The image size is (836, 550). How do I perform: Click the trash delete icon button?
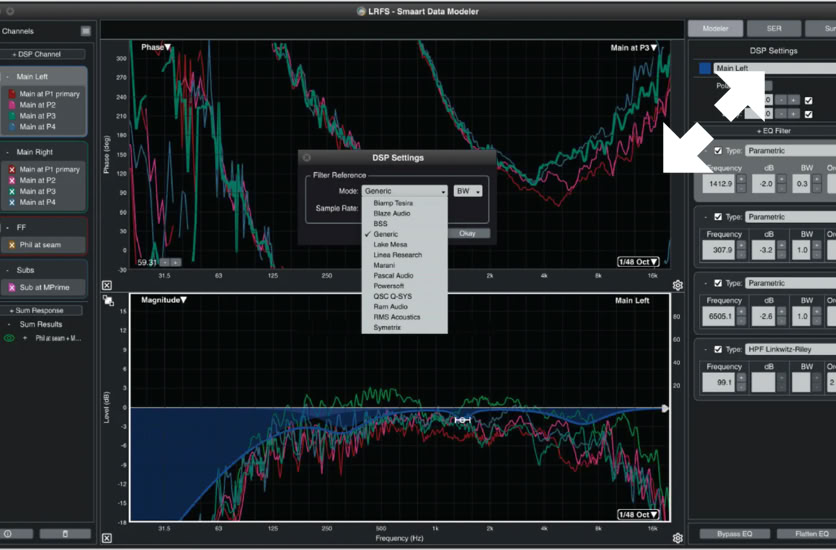pyautogui.click(x=65, y=534)
